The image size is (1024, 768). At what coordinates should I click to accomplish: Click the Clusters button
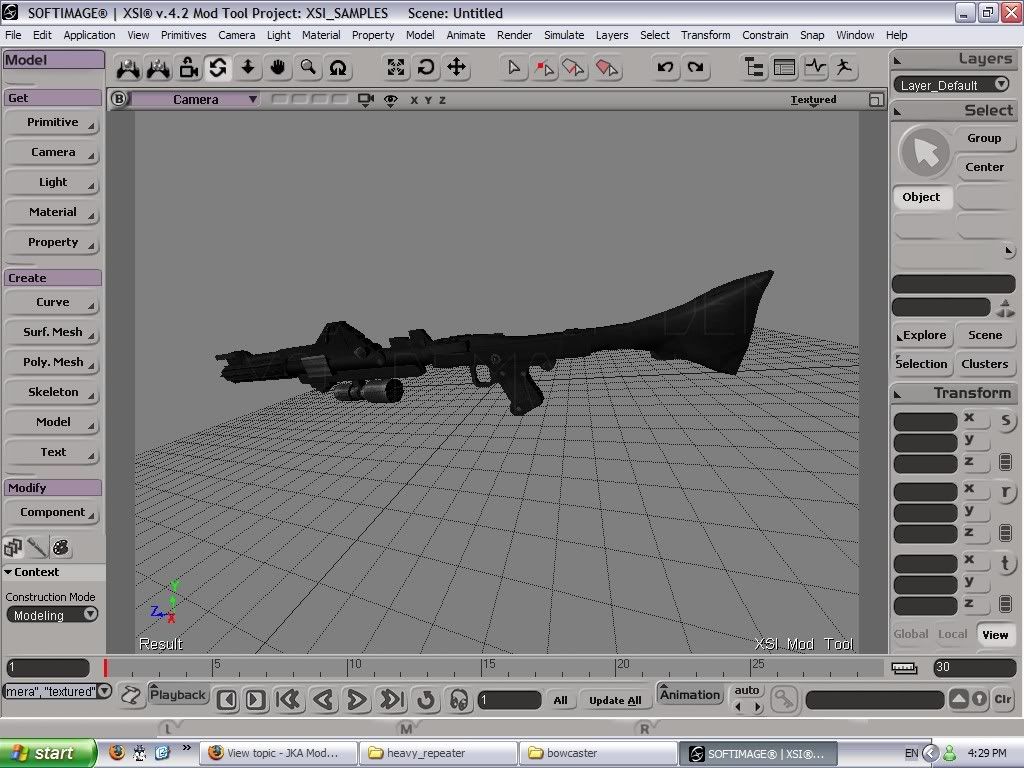tap(984, 364)
